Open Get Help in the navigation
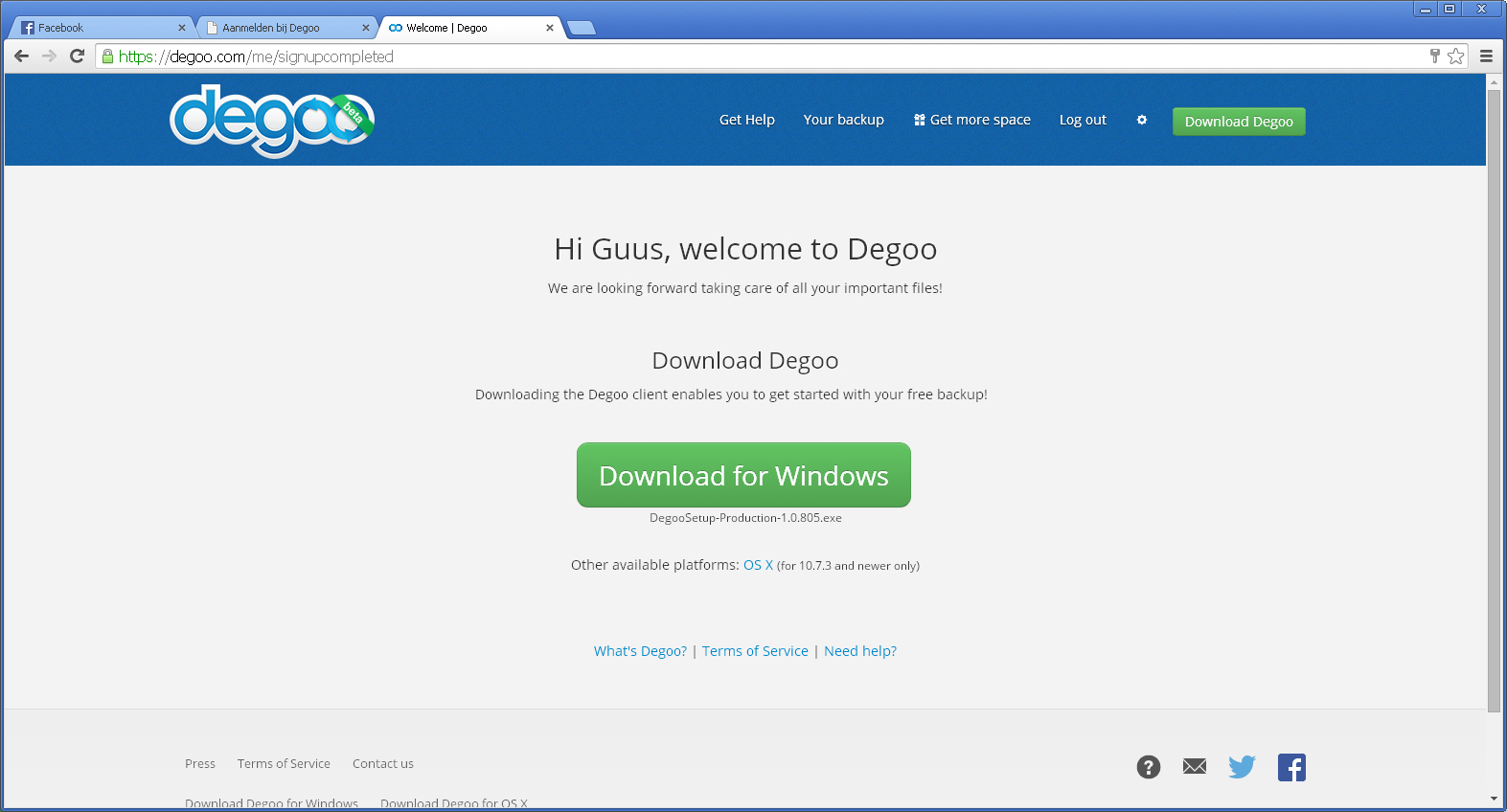 747,120
